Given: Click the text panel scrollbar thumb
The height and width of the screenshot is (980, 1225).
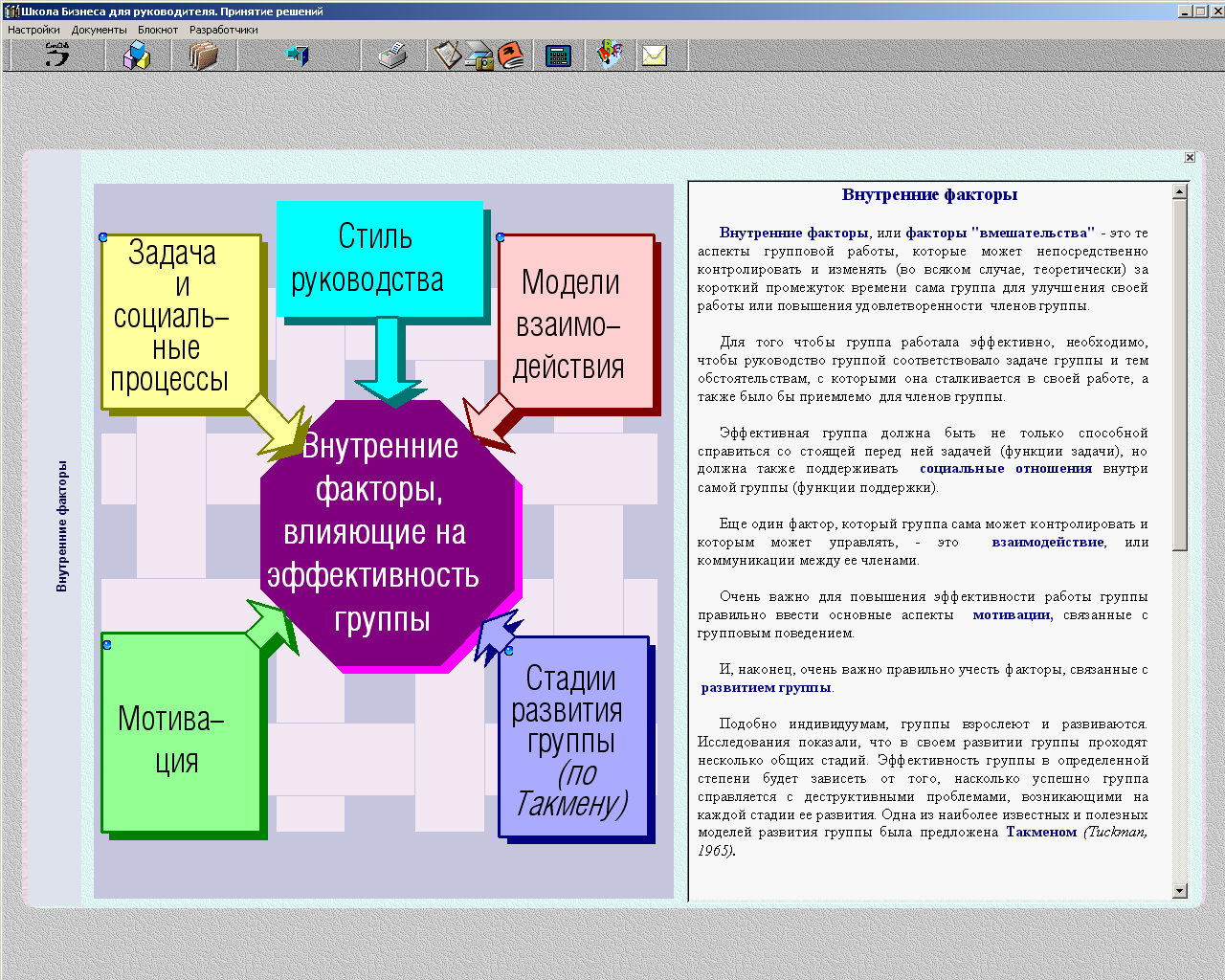Looking at the screenshot, I should 1180,374.
